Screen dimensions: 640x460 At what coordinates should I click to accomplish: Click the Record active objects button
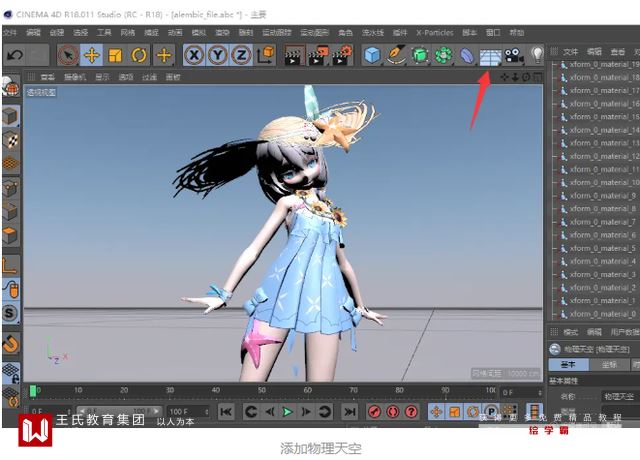pos(374,412)
